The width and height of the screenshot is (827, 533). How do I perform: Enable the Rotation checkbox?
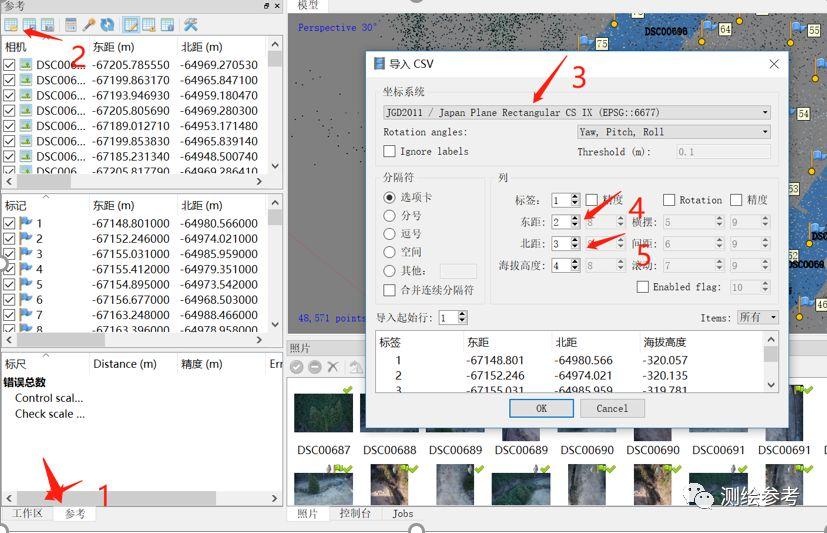pyautogui.click(x=669, y=200)
